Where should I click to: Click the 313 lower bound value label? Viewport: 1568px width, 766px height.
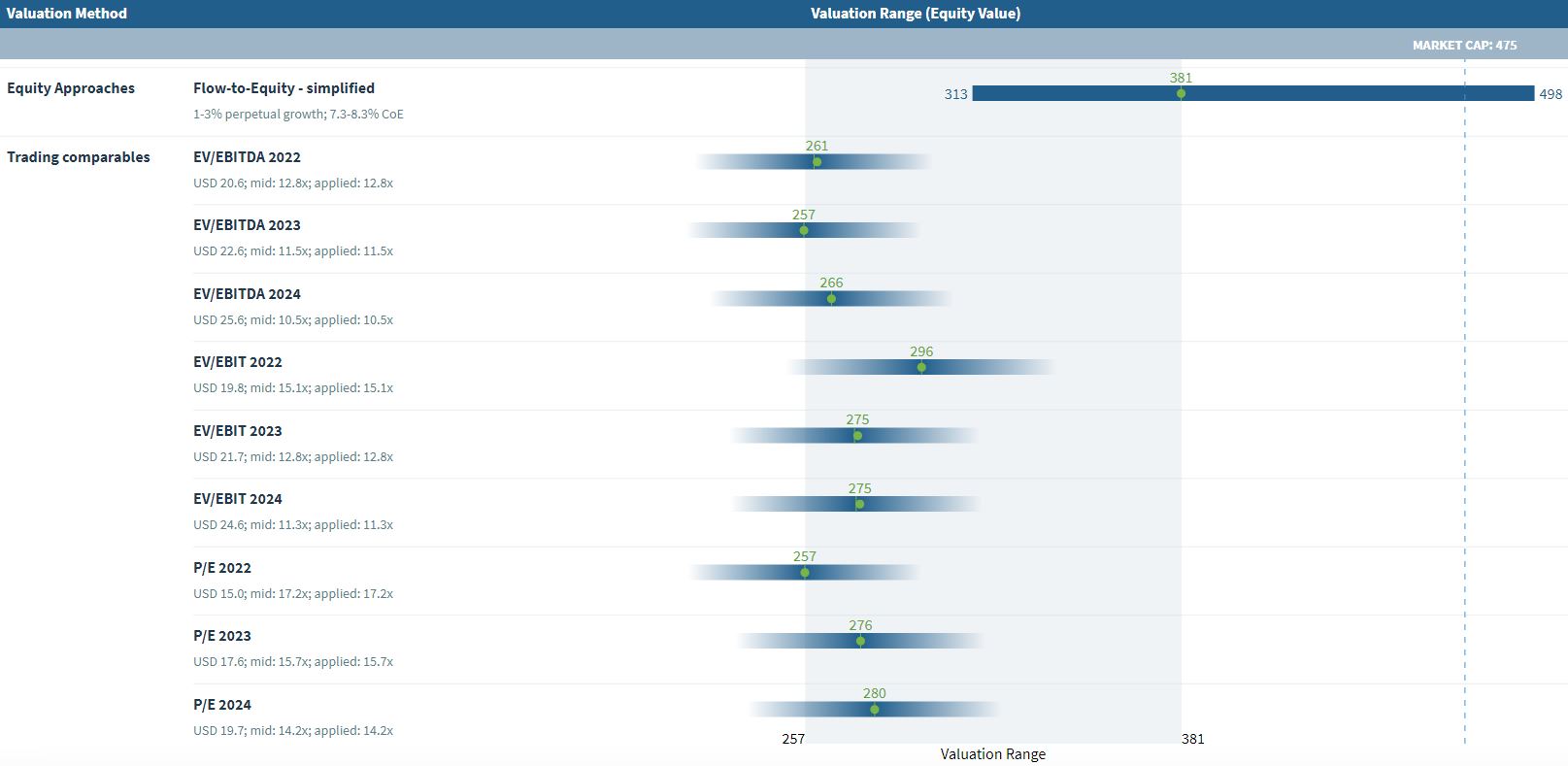pos(955,94)
